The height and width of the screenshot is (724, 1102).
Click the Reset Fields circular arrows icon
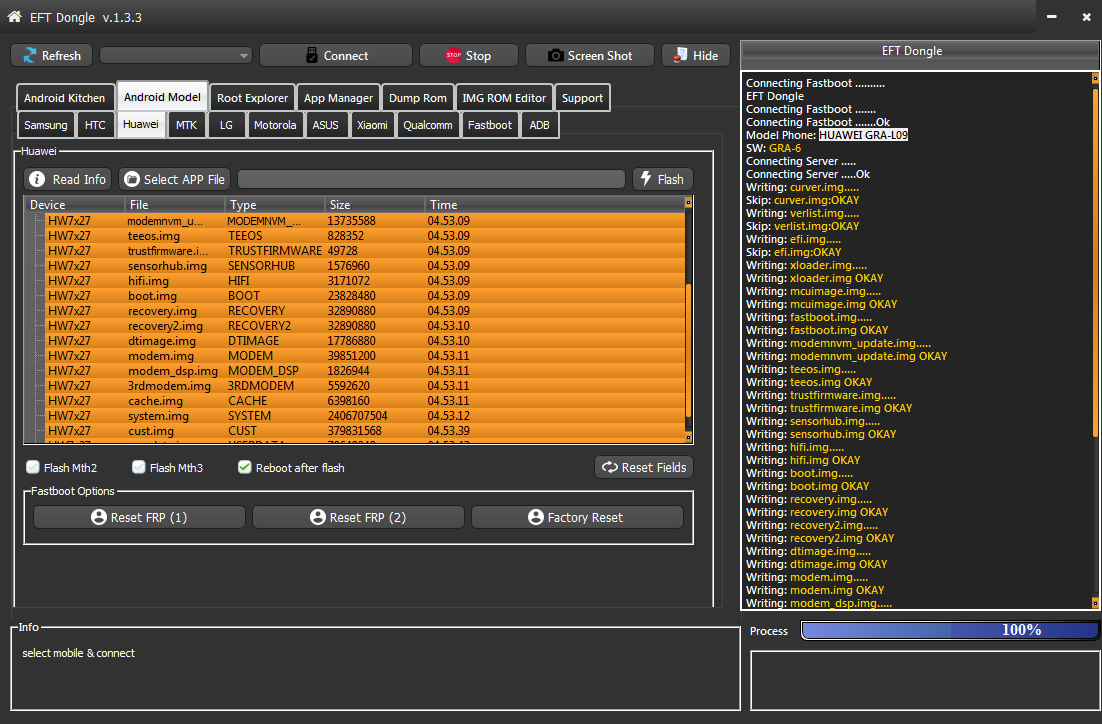[609, 467]
